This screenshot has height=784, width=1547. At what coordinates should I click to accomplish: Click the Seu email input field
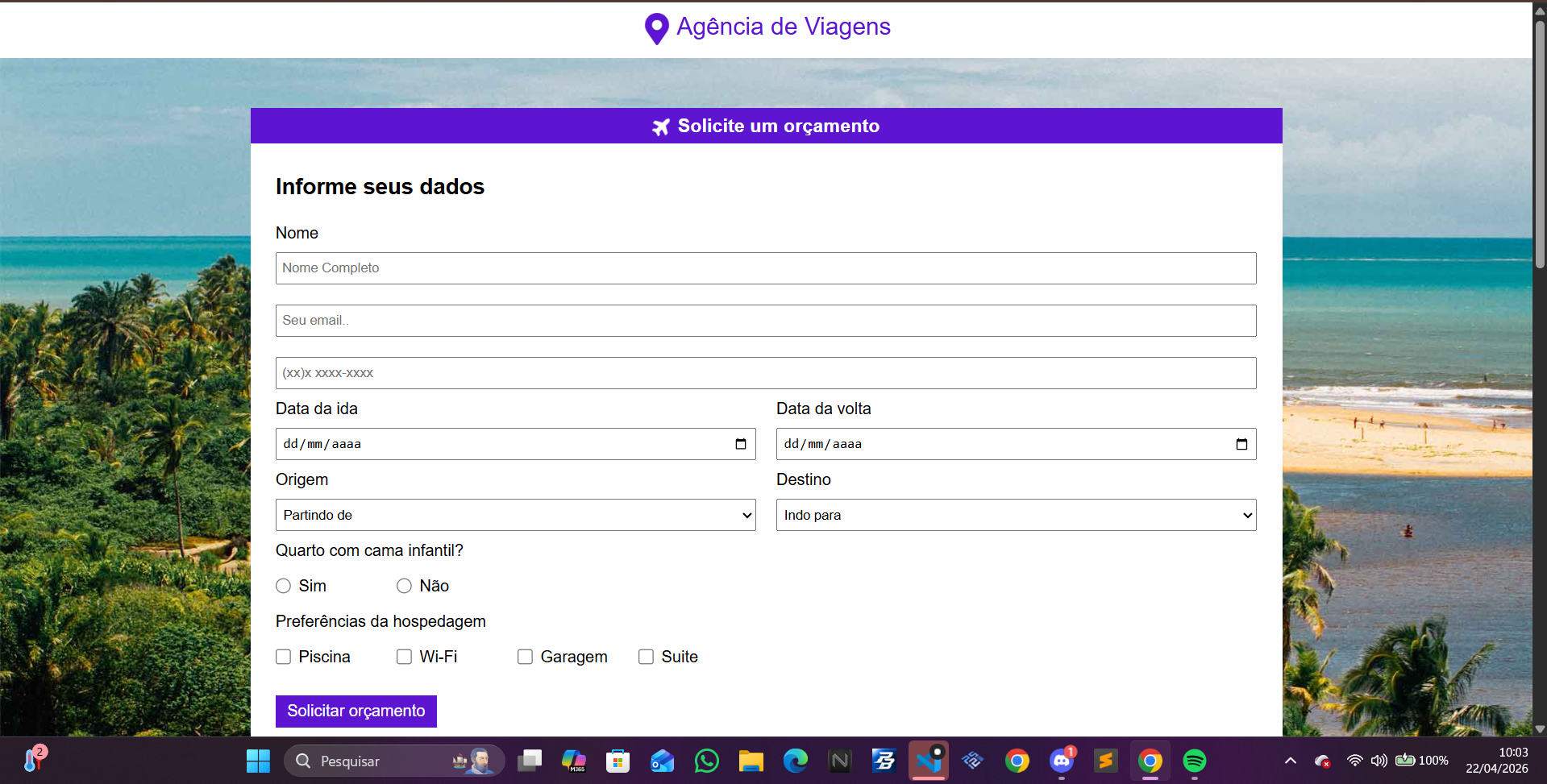click(766, 321)
